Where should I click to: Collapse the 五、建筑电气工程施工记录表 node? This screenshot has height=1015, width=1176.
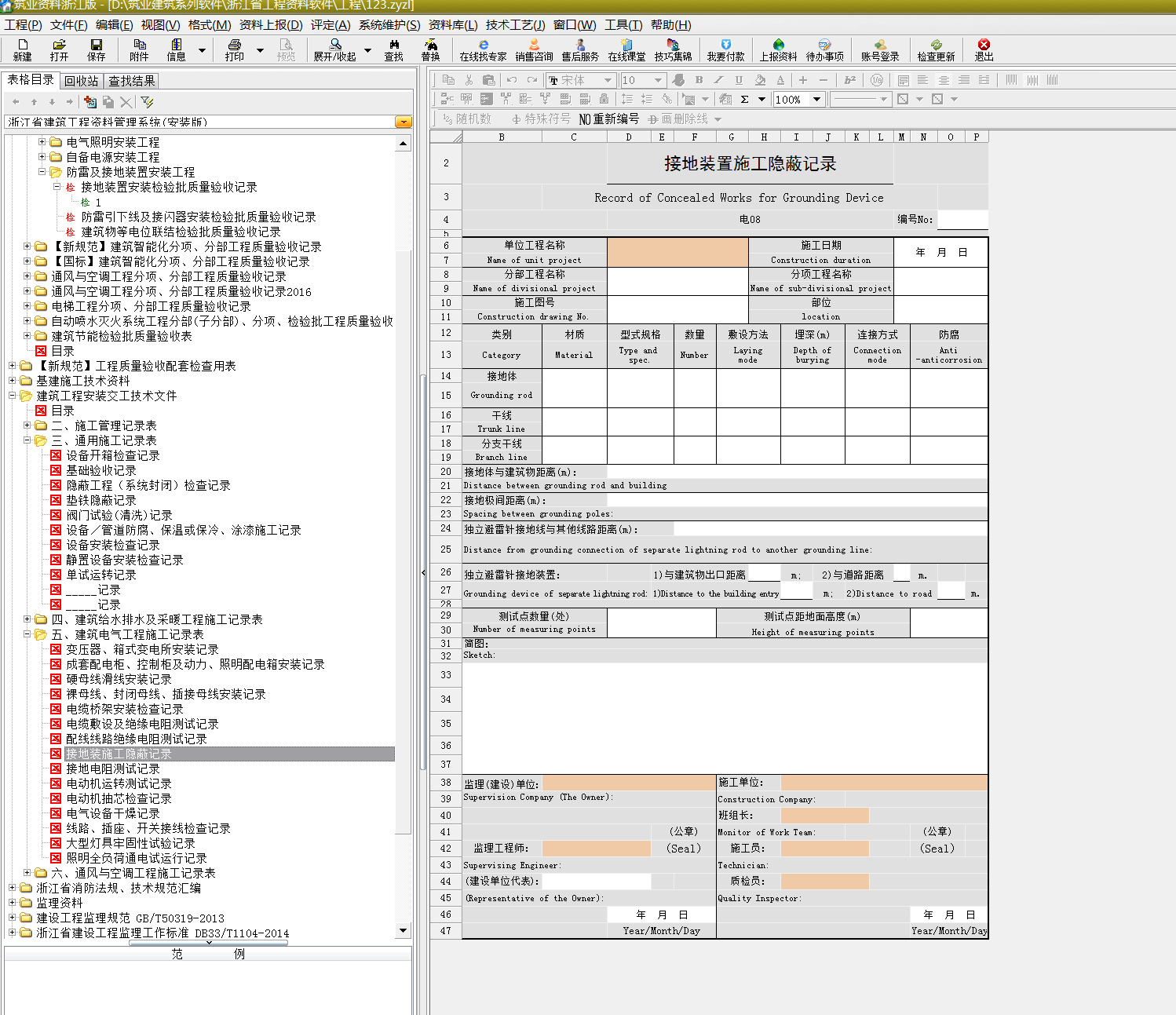pyautogui.click(x=27, y=633)
